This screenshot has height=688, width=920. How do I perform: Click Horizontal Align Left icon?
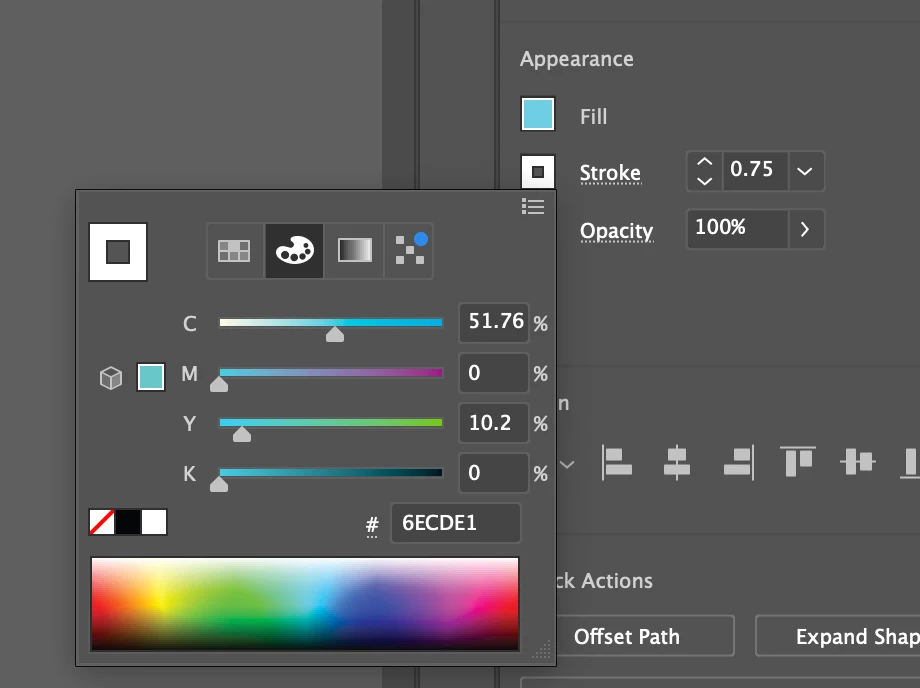coord(617,463)
